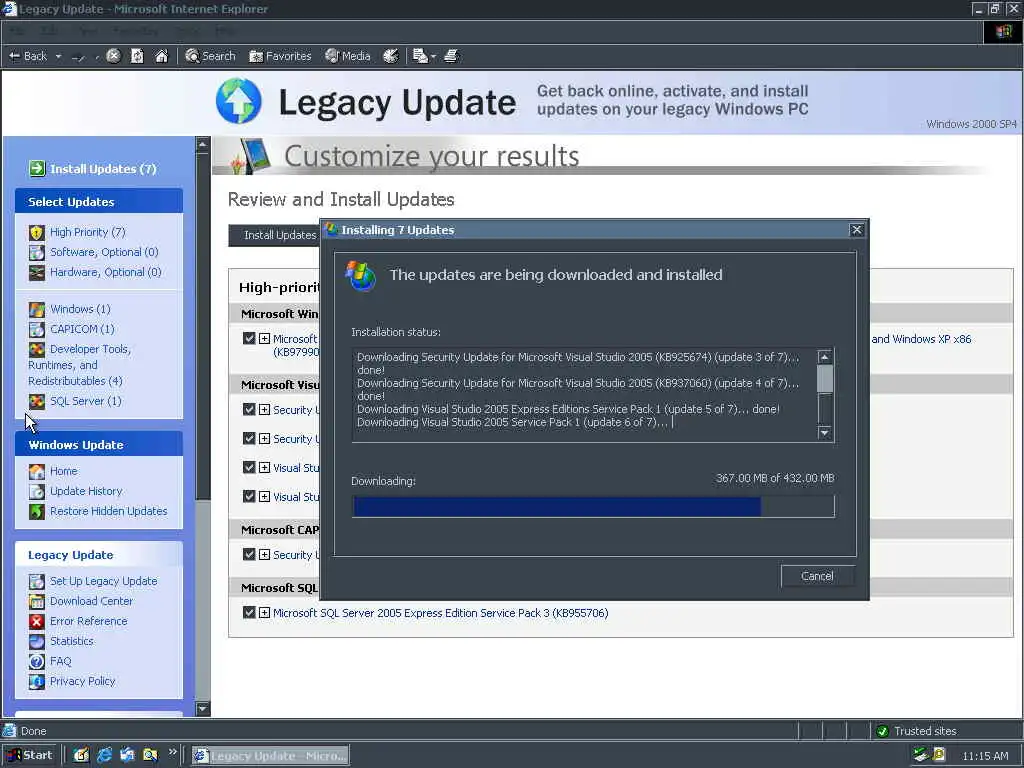Click the Statistics icon in the sidebar
The image size is (1024, 768).
[x=37, y=641]
